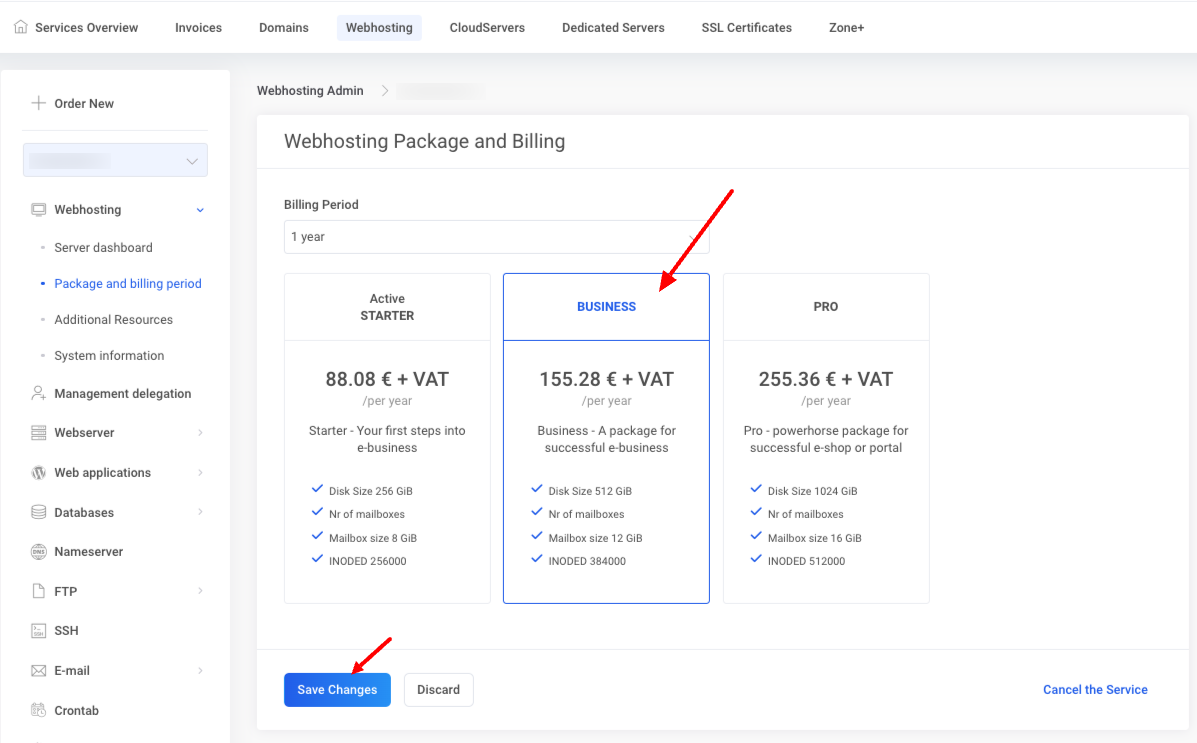Click the E-mail envelope icon
Viewport: 1197px width, 743px height.
point(39,670)
